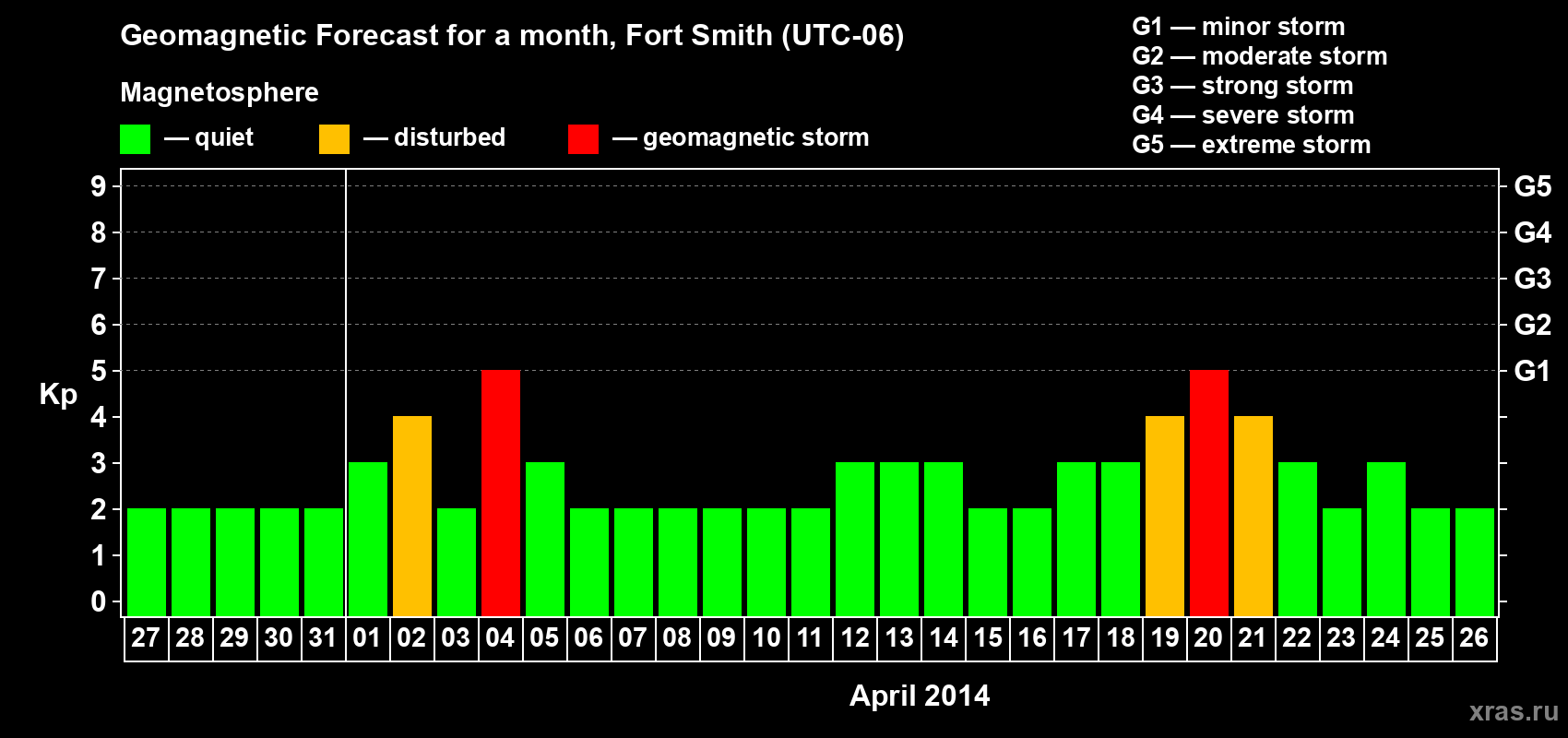
Task: Click the green bar for April 01
Action: (x=368, y=540)
